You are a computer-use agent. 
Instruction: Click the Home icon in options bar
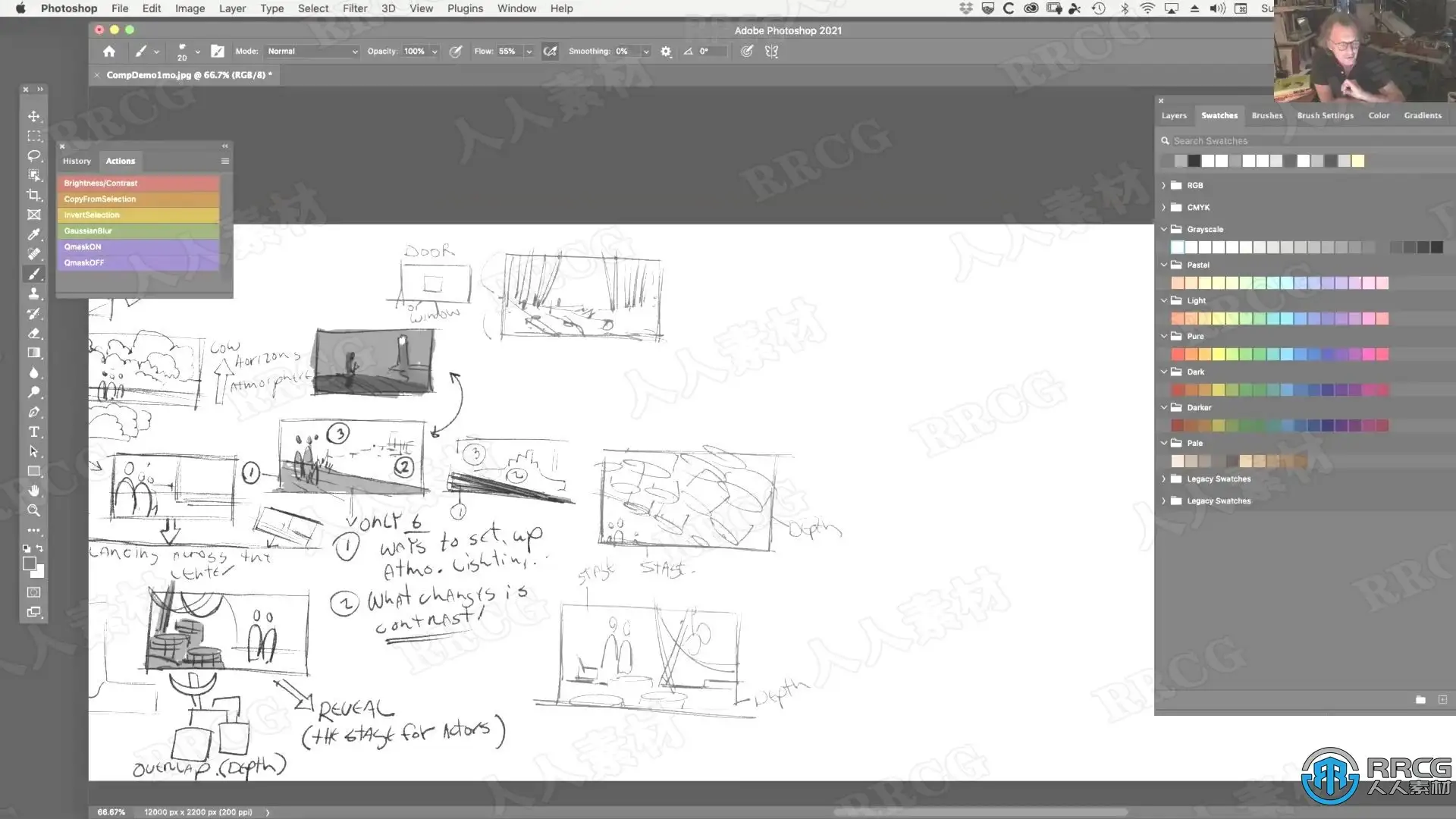(x=109, y=52)
